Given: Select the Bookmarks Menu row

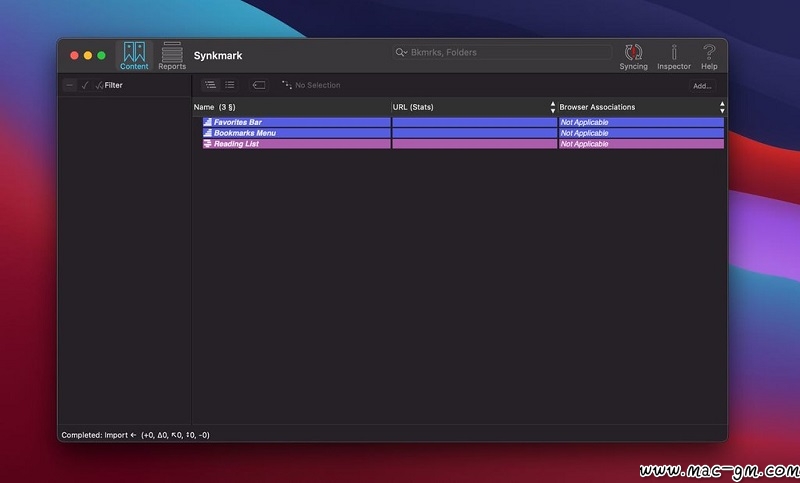Looking at the screenshot, I should pyautogui.click(x=463, y=133).
